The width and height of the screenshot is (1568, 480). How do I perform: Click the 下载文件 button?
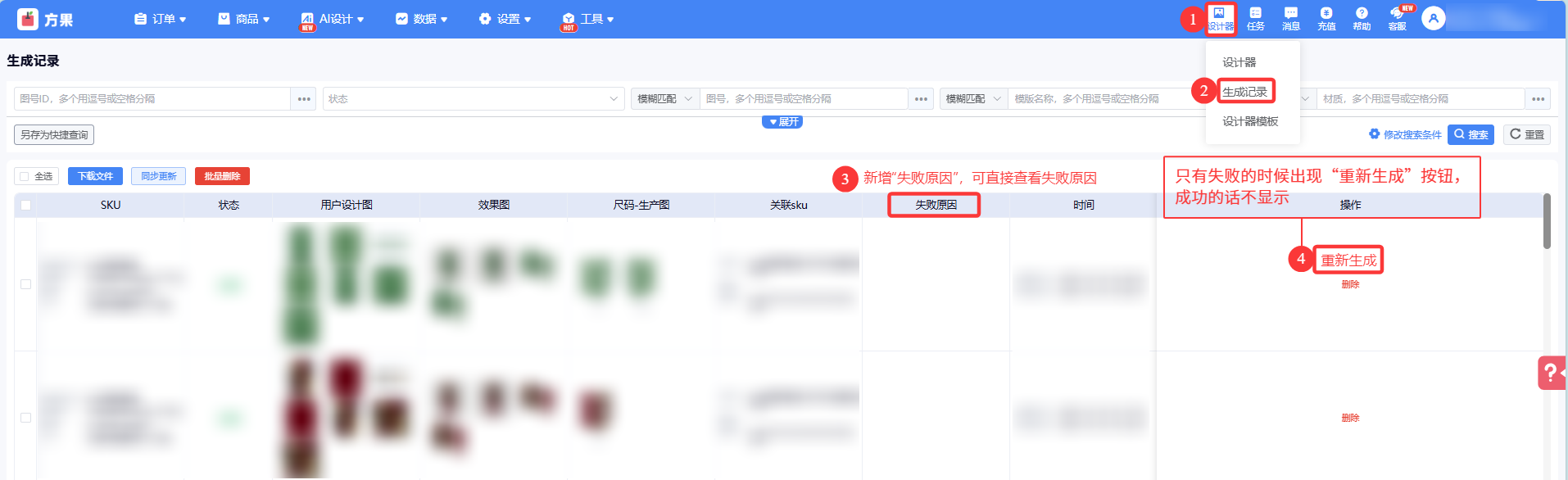pos(96,176)
